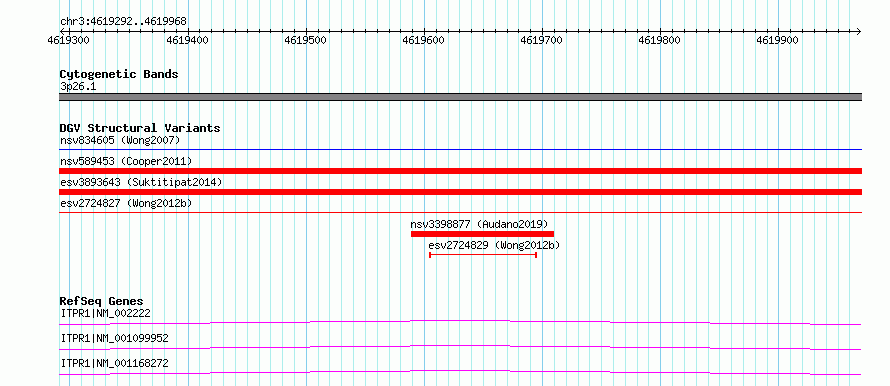890x386 pixels.
Task: Open the ITPR1|NM_001099952 transcript label
Action: pos(114,338)
